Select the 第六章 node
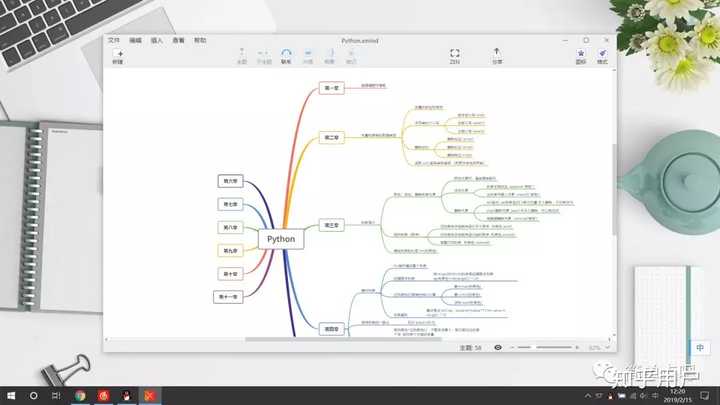The height and width of the screenshot is (405, 720). (231, 181)
